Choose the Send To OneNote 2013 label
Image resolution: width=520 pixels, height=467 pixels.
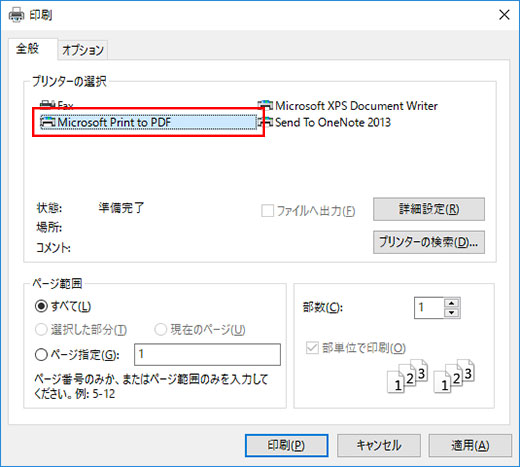(333, 122)
